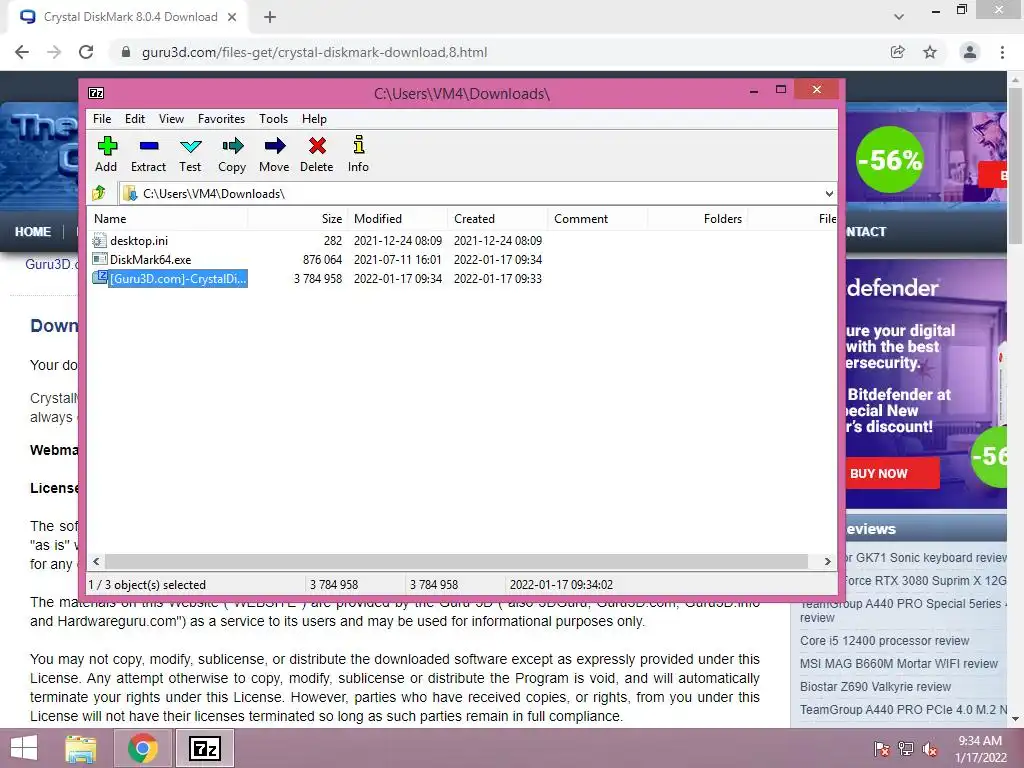Open the Favorites menu
Image resolution: width=1024 pixels, height=768 pixels.
point(221,119)
